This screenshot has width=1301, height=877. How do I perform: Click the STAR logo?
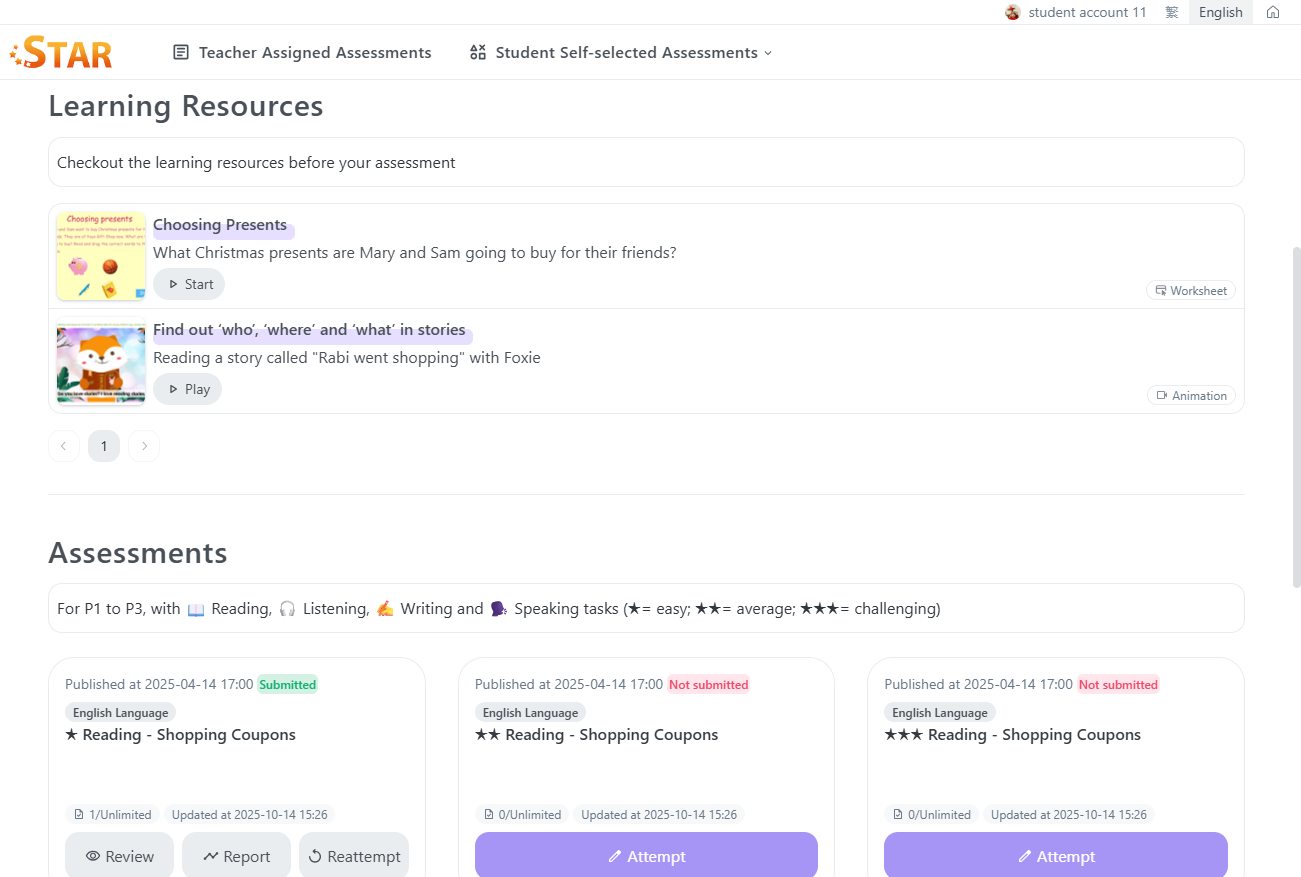coord(62,53)
